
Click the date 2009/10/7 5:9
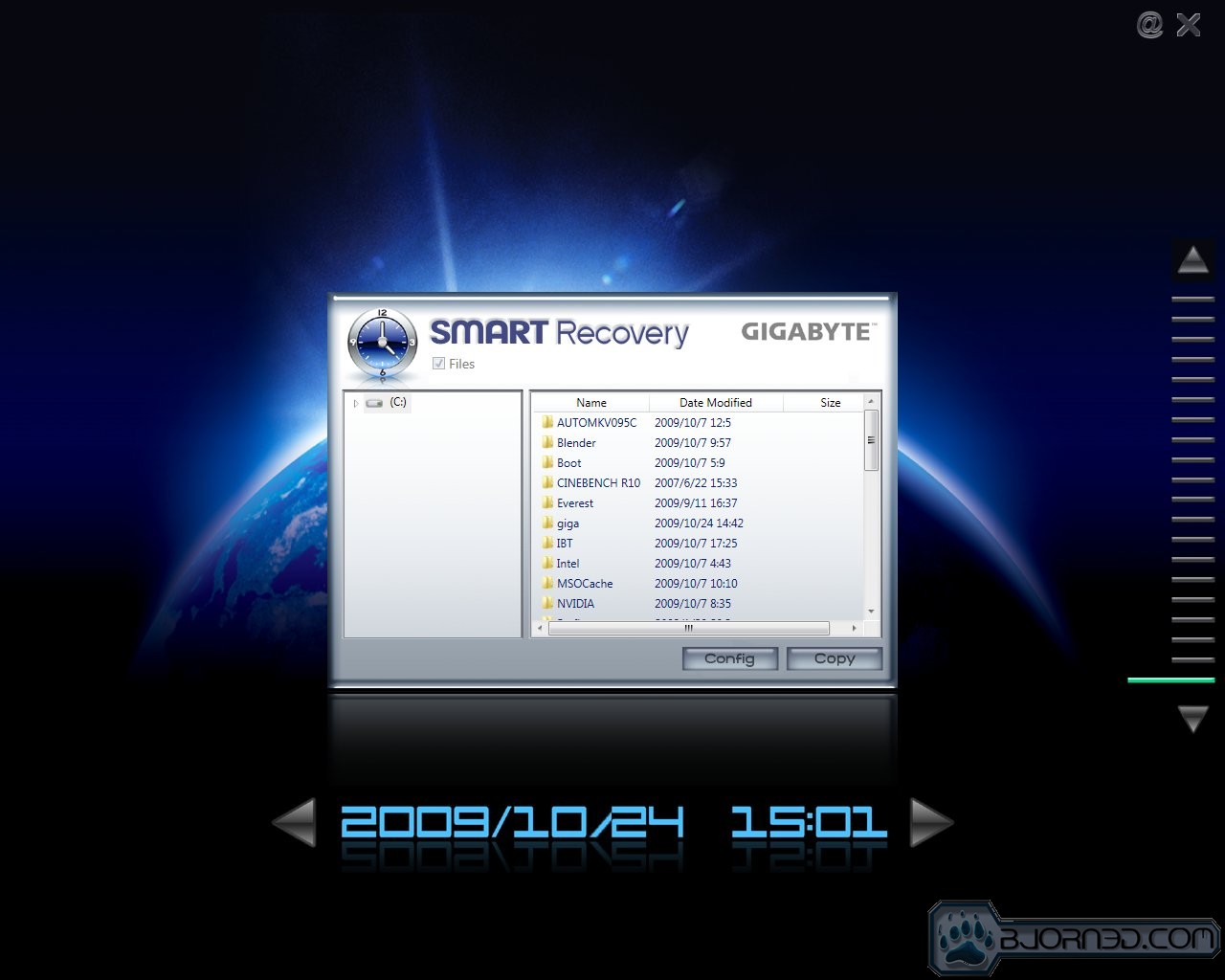(x=690, y=463)
